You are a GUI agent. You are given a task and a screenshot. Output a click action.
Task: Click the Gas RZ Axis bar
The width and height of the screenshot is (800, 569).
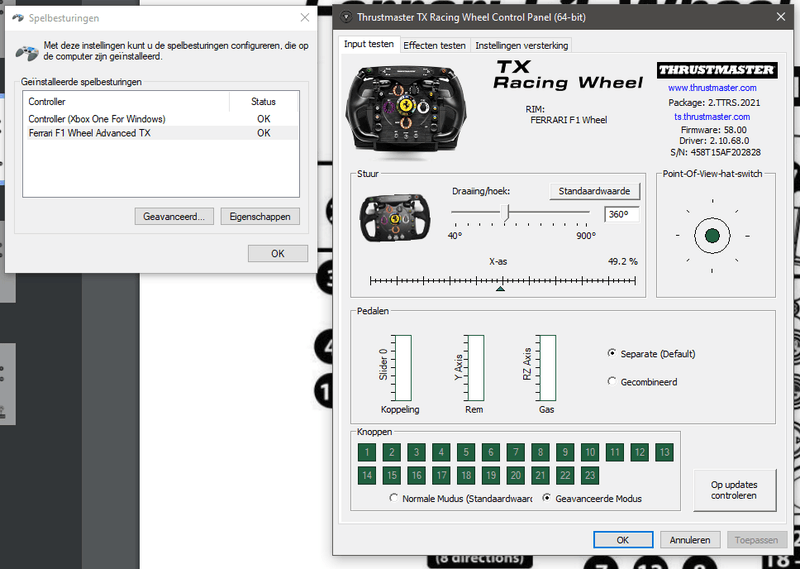click(548, 368)
